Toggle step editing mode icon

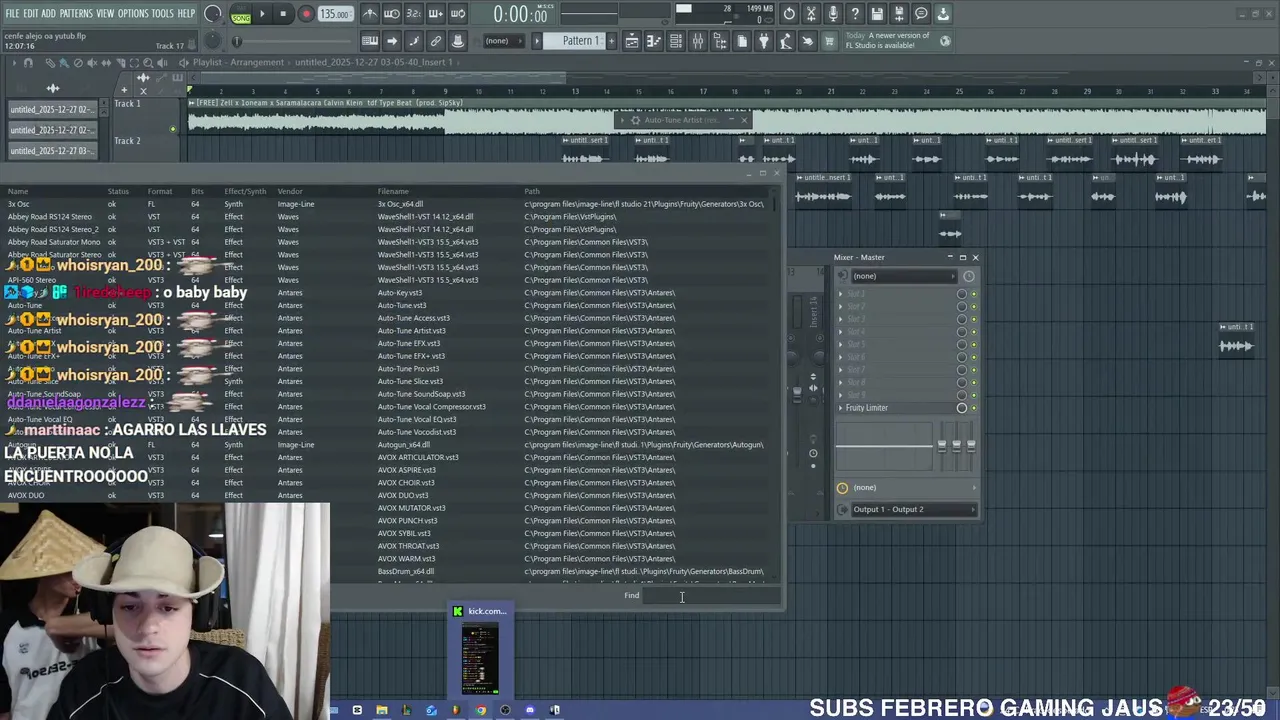[x=414, y=41]
